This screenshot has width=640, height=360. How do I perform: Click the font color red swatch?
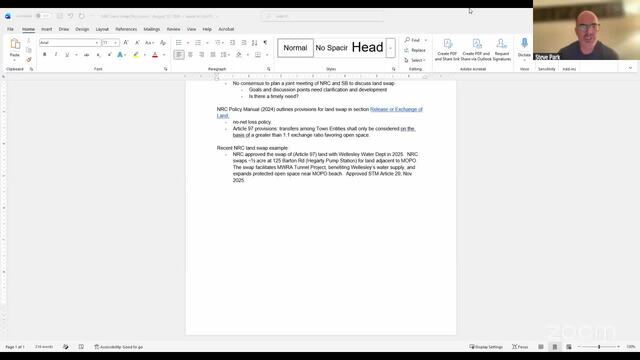[x=155, y=55]
